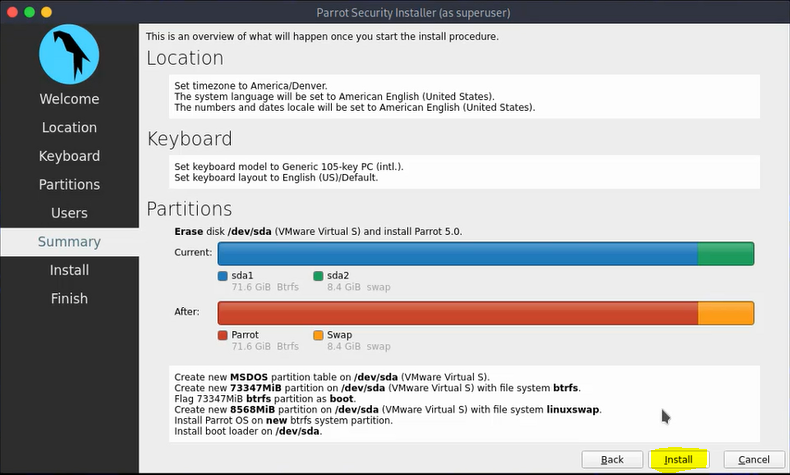
Task: Click the 'Current:' label
Action: pos(193,252)
